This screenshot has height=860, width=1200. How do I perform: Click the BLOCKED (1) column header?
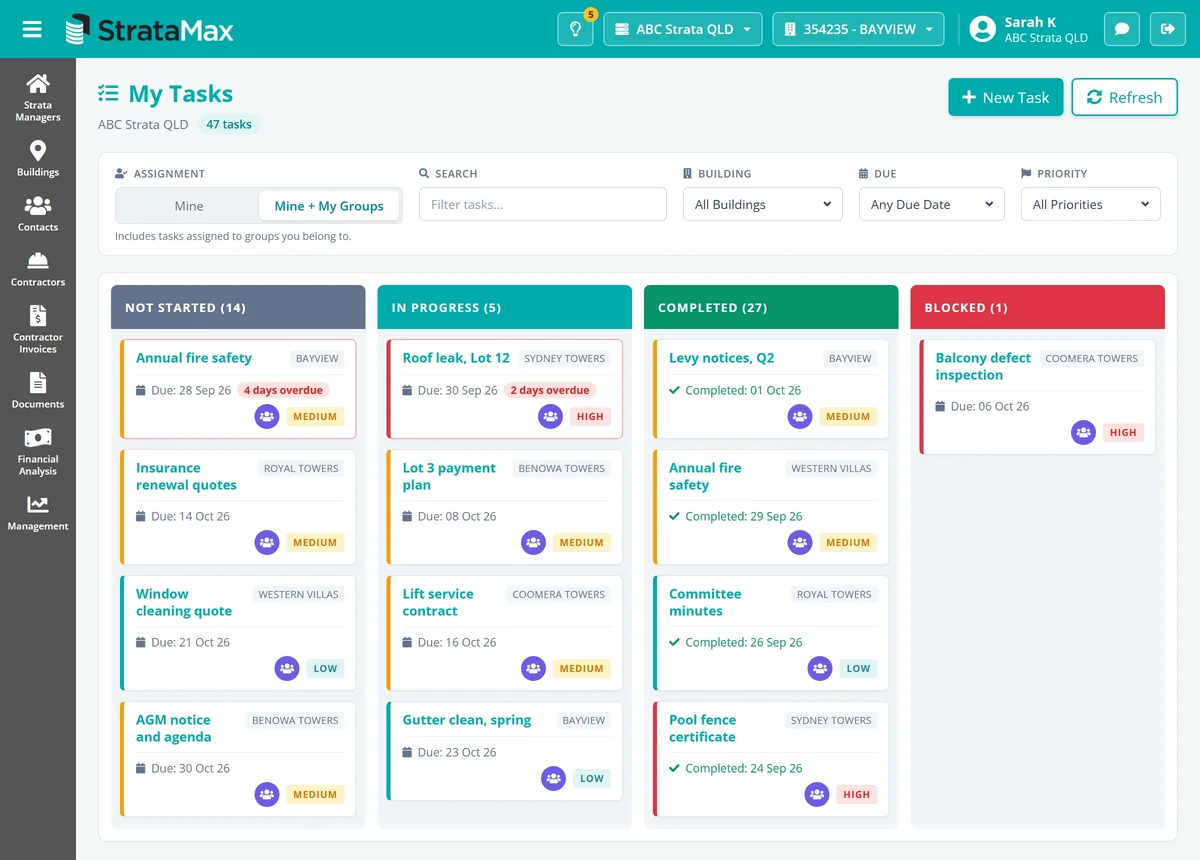click(1038, 307)
